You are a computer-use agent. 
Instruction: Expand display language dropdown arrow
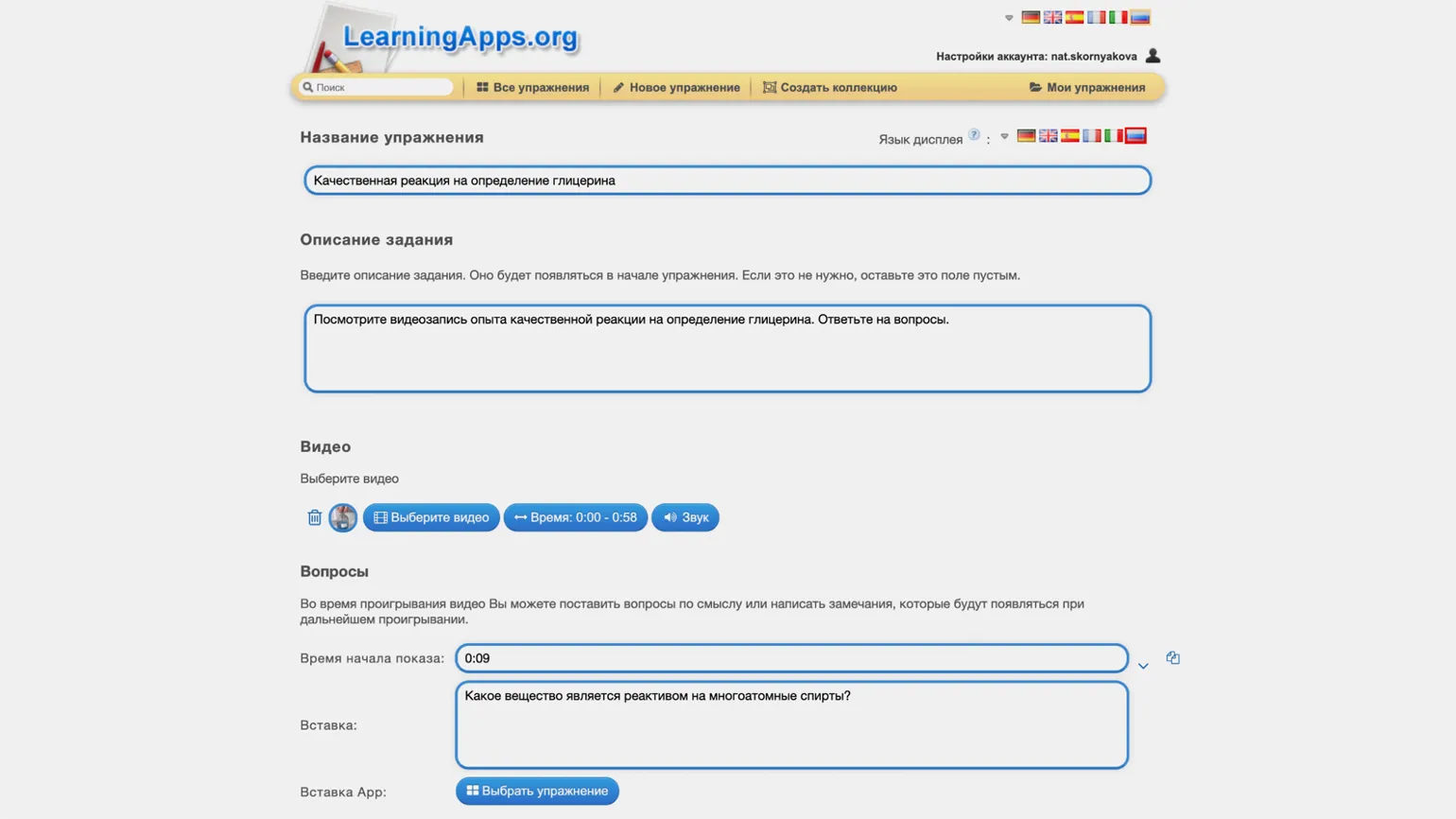pyautogui.click(x=1004, y=136)
